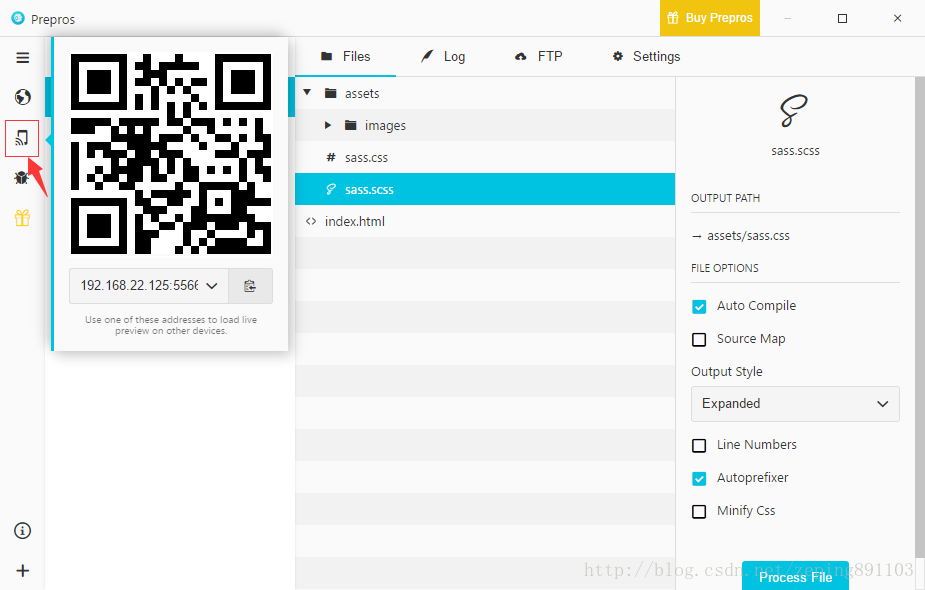
Task: Select the images folder row
Action: (x=485, y=125)
